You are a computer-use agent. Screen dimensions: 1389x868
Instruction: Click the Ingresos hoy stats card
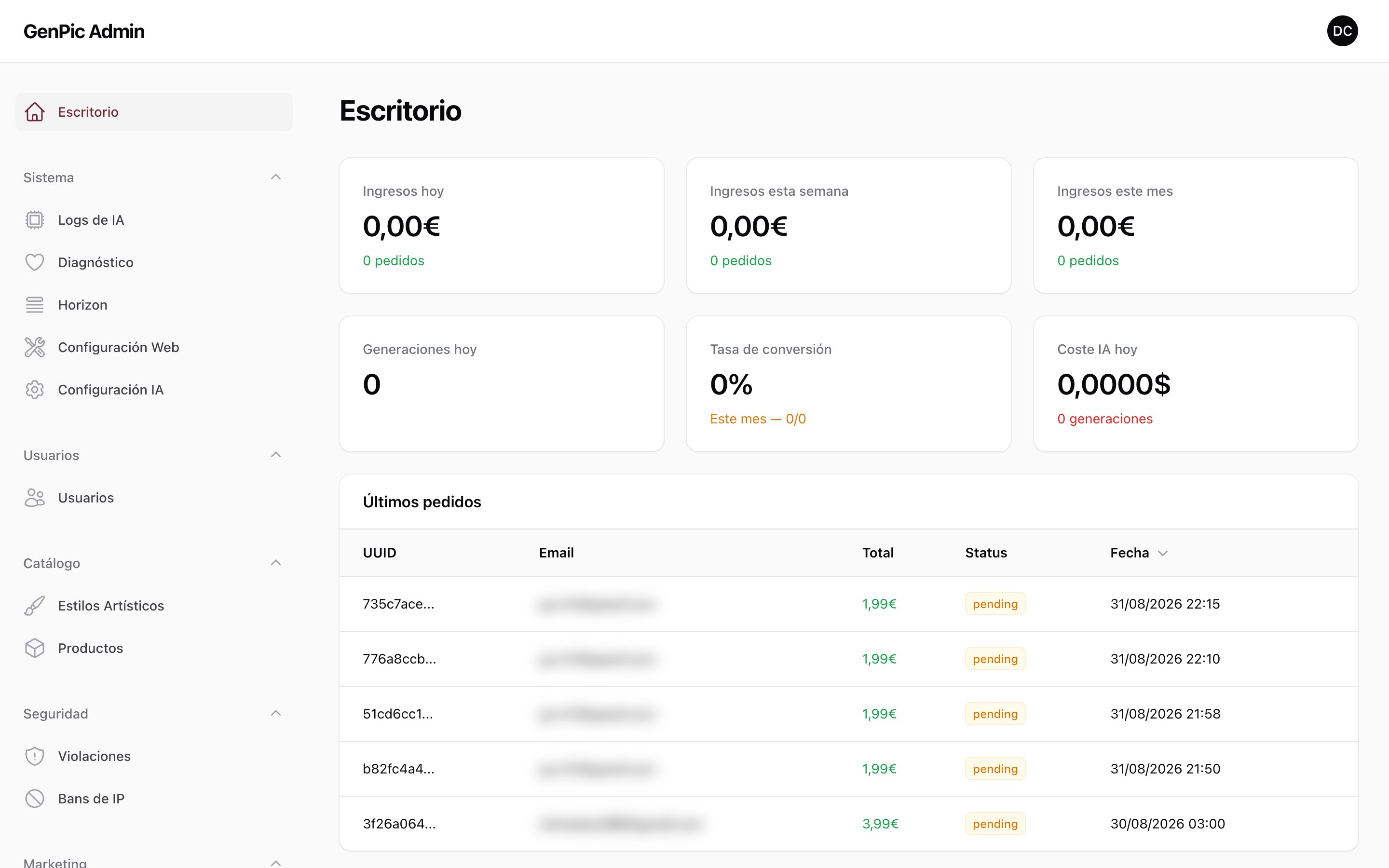point(501,226)
